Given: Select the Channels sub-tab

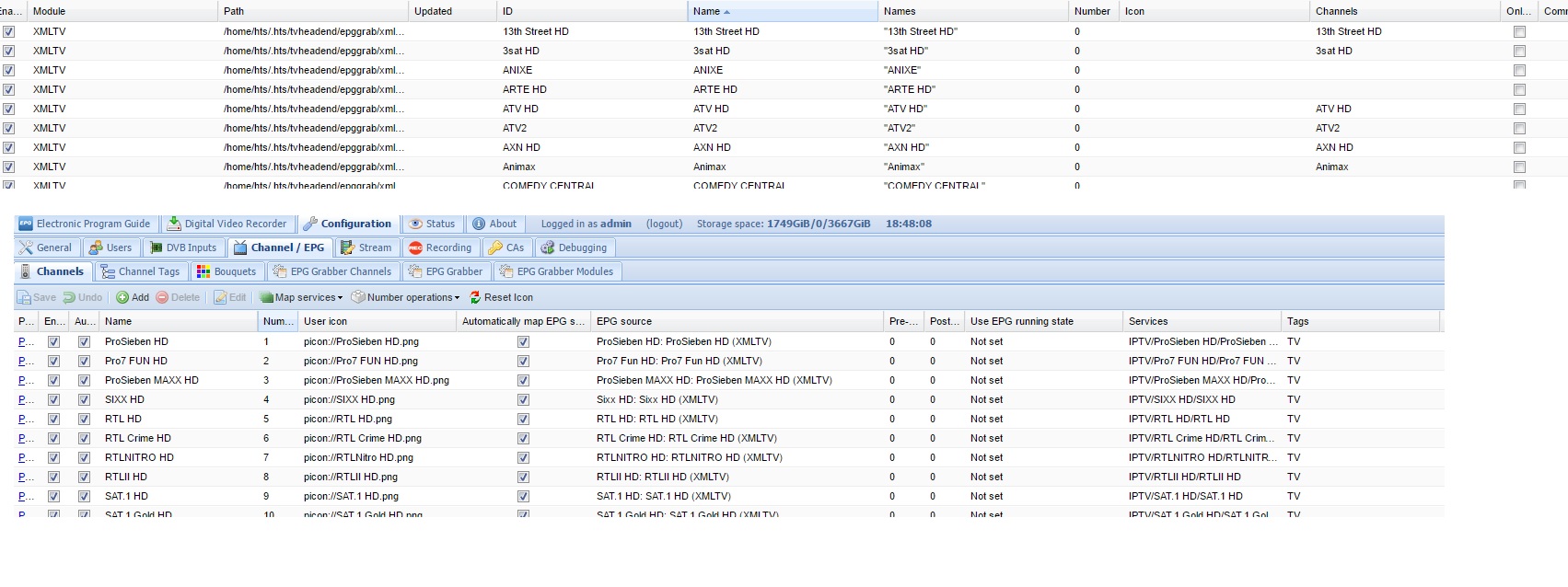Looking at the screenshot, I should (x=52, y=271).
